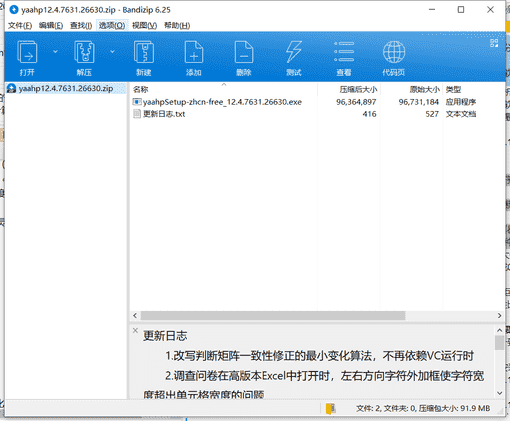Click the exe application file icon
The image size is (510, 421).
[x=137, y=102]
